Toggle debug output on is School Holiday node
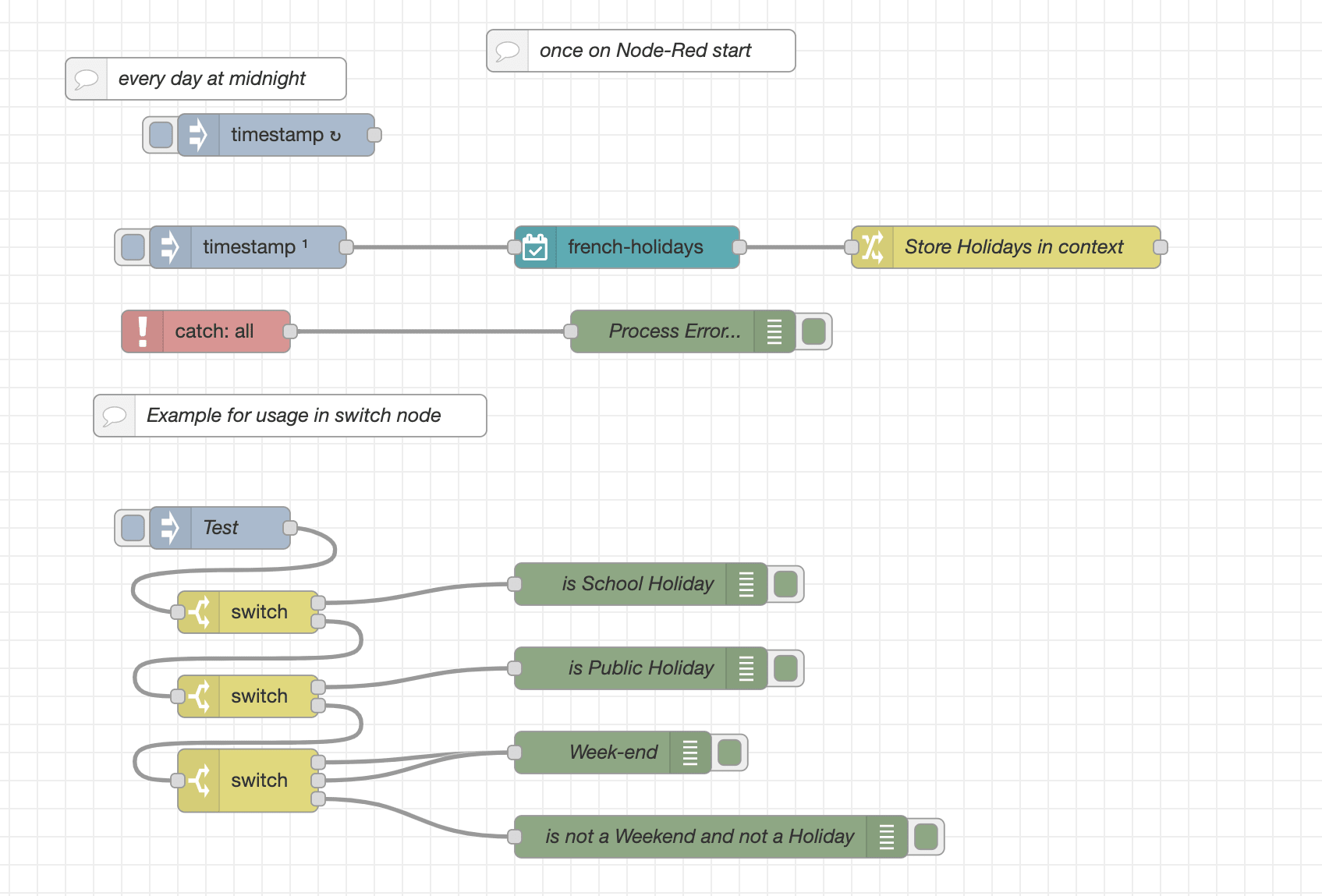1322x896 pixels. [785, 583]
